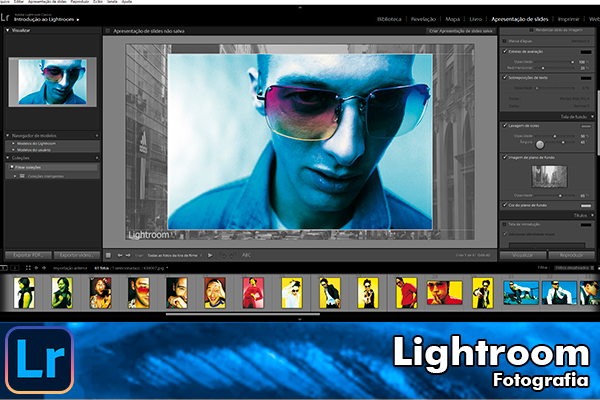Collapse the Coleções panel
The width and height of the screenshot is (600, 400).
coord(7,158)
